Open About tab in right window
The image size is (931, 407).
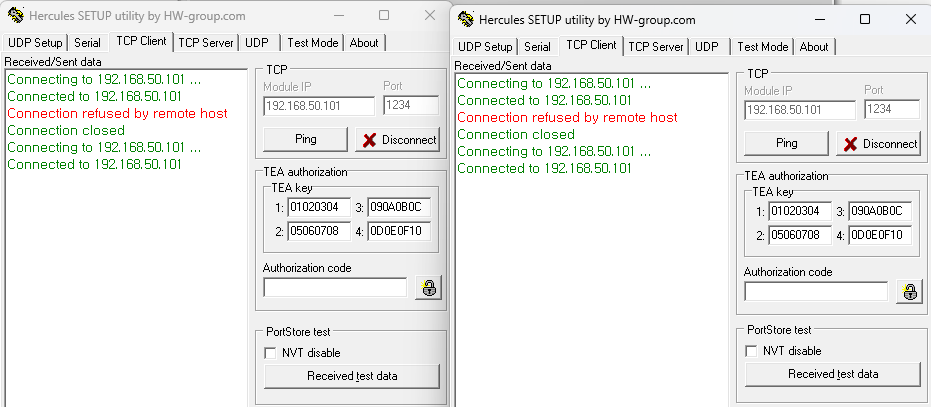point(814,47)
